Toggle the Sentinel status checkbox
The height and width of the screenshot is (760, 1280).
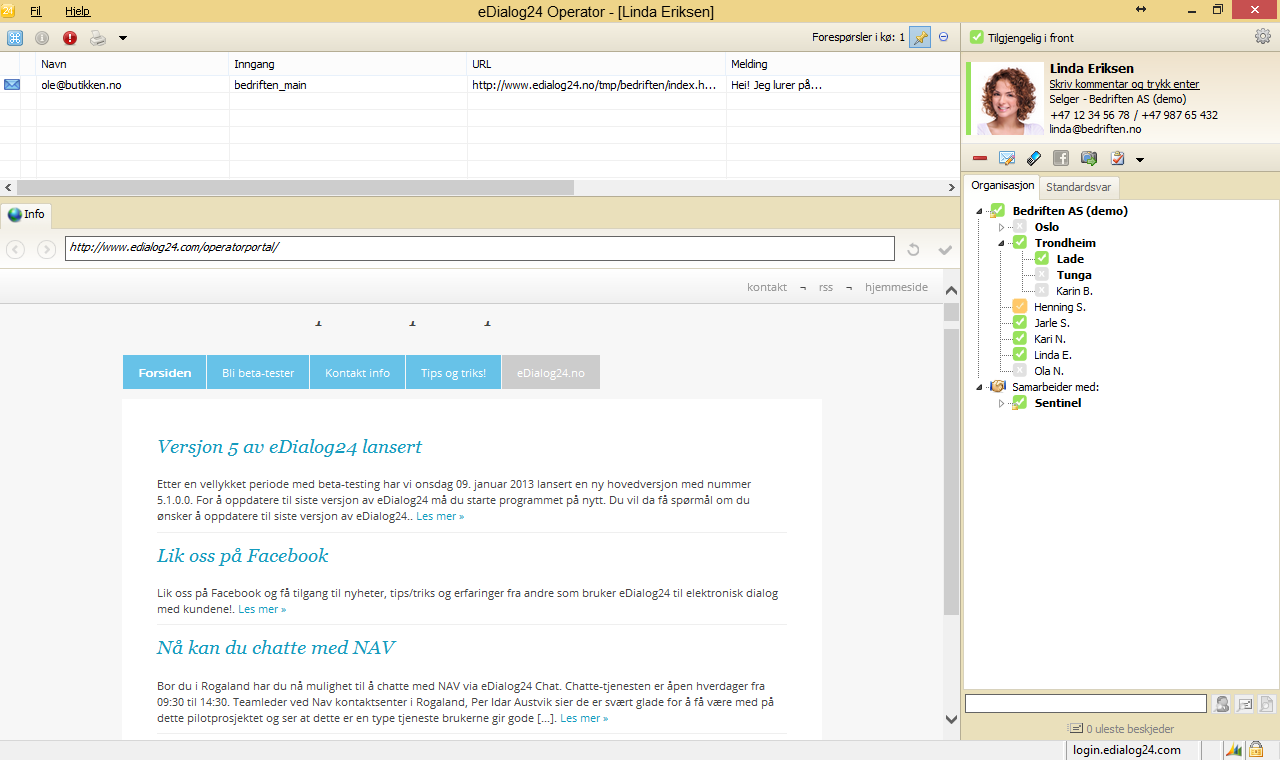click(1020, 403)
